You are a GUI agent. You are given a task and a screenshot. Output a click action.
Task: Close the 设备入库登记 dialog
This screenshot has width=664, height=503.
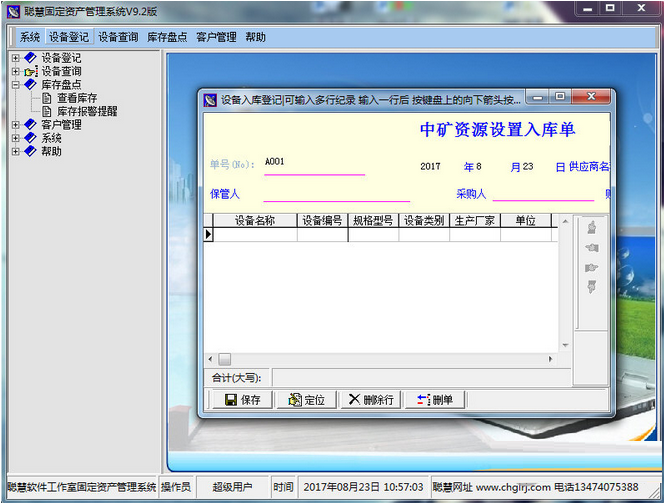click(x=592, y=97)
